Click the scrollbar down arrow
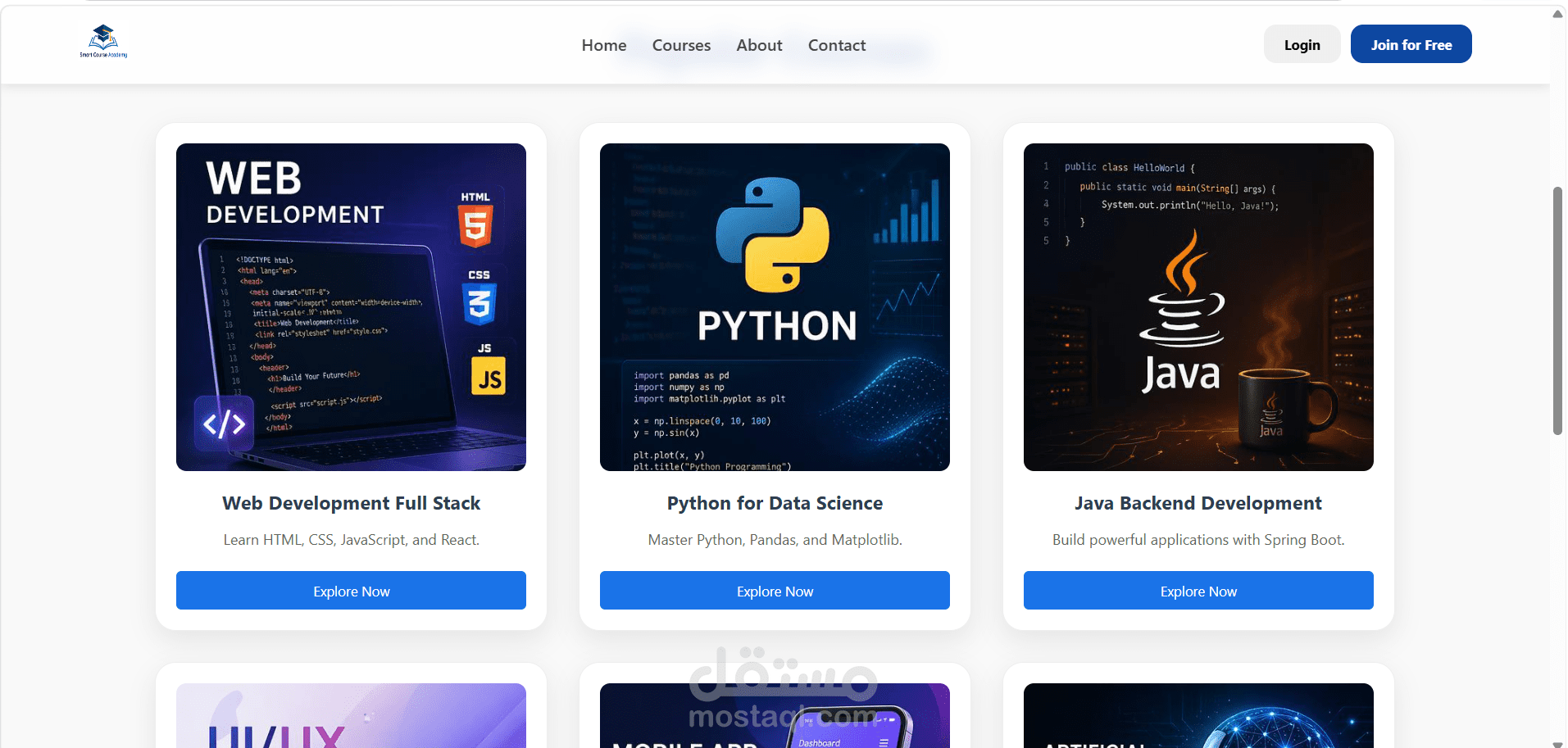Screen dimensions: 1568x748 (1558, 743)
